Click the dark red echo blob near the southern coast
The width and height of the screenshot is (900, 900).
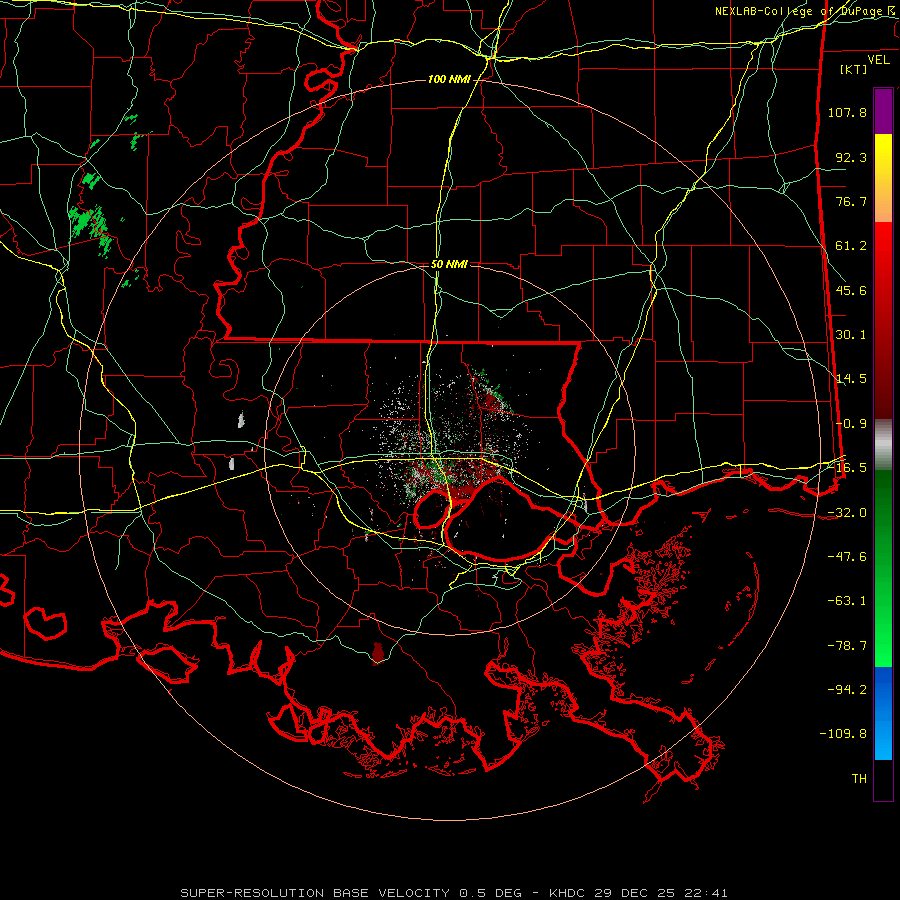tap(377, 653)
